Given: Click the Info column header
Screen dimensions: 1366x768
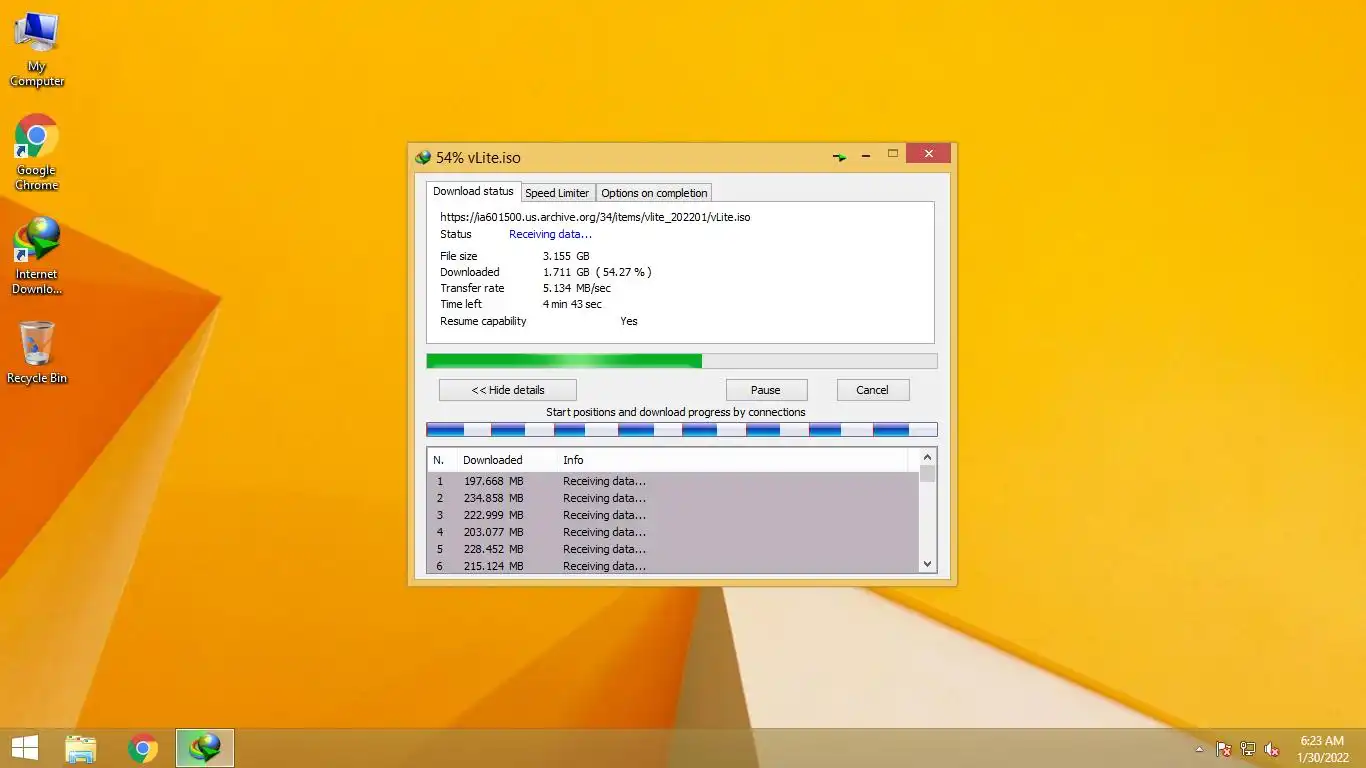Looking at the screenshot, I should (x=733, y=460).
